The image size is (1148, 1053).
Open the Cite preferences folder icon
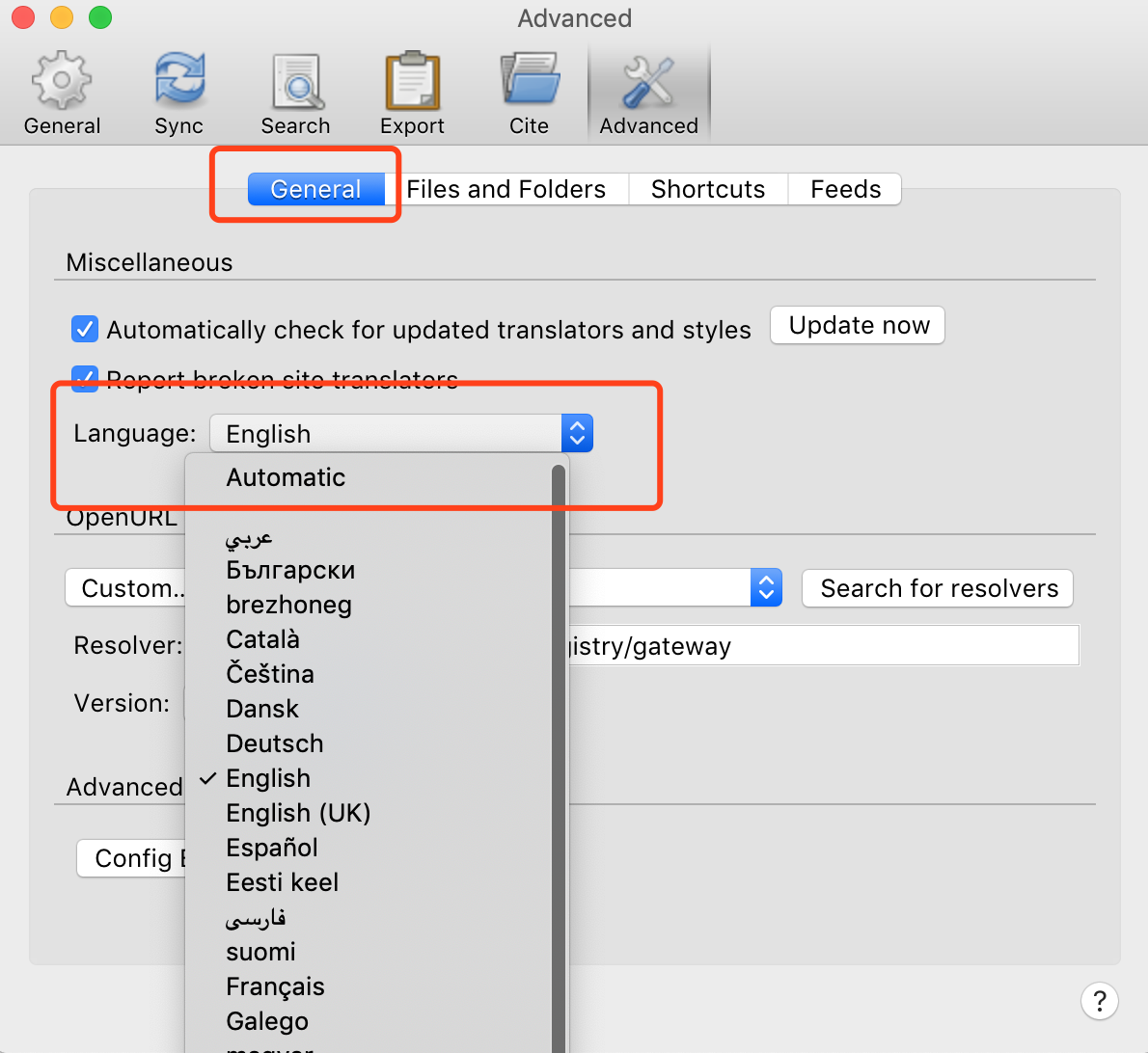point(530,79)
